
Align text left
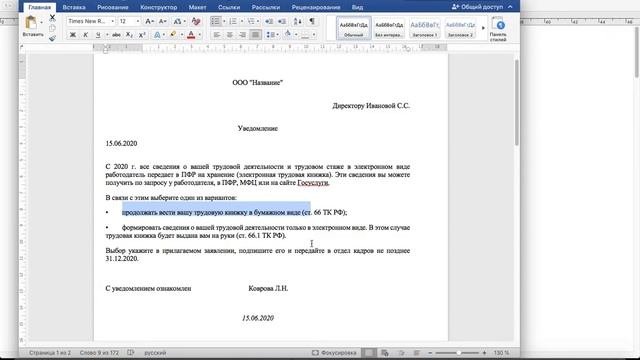coord(217,35)
